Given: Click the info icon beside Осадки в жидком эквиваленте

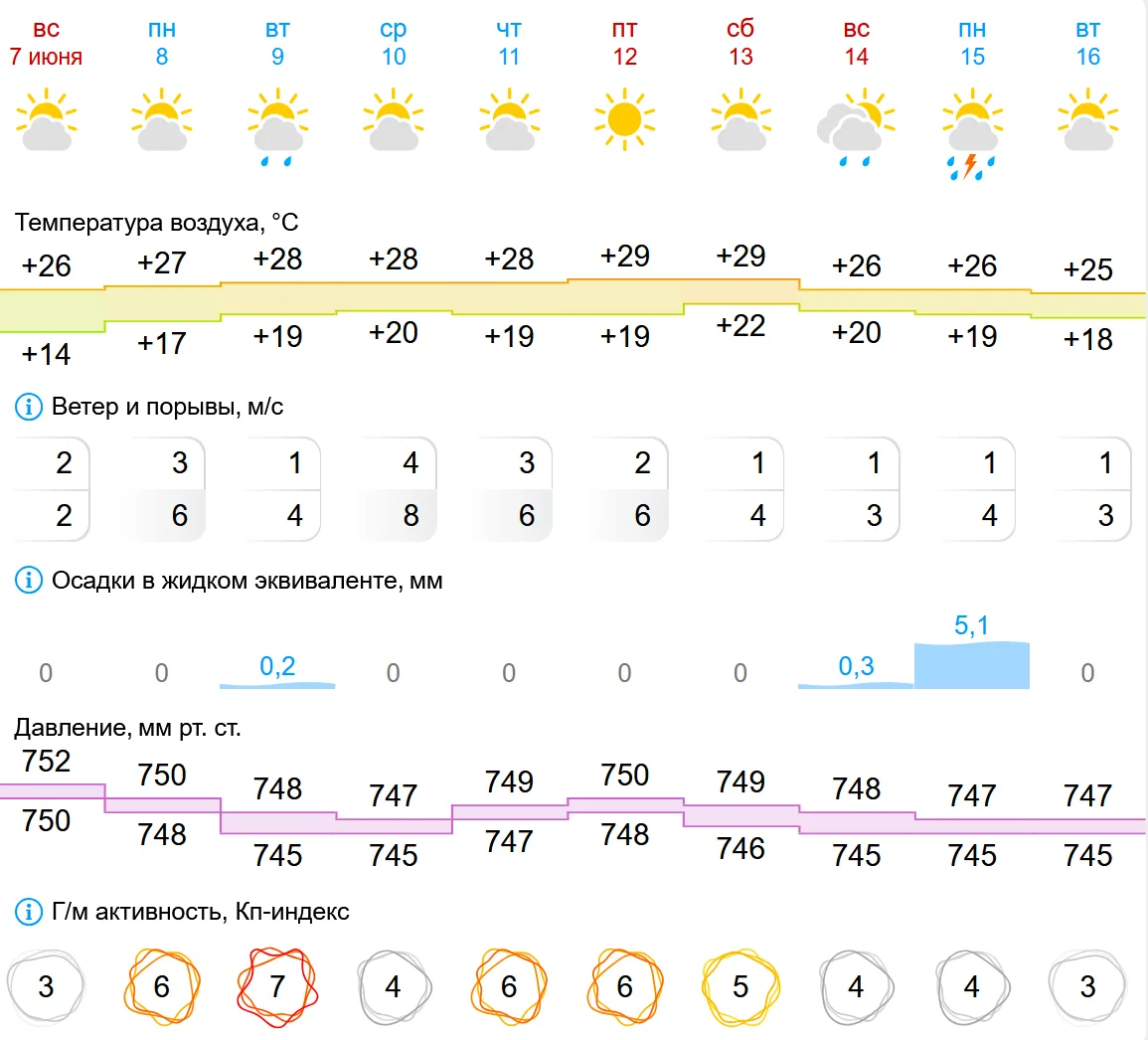Looking at the screenshot, I should [29, 581].
